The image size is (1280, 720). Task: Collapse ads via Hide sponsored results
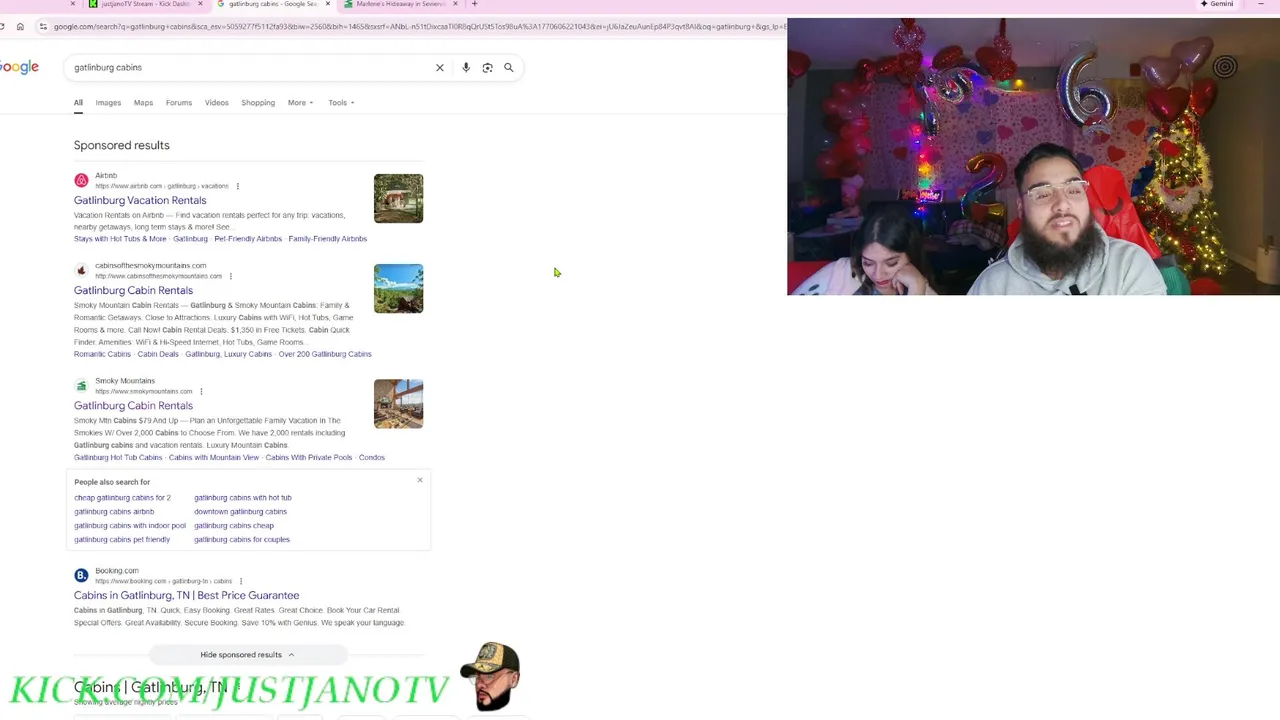[x=247, y=655]
